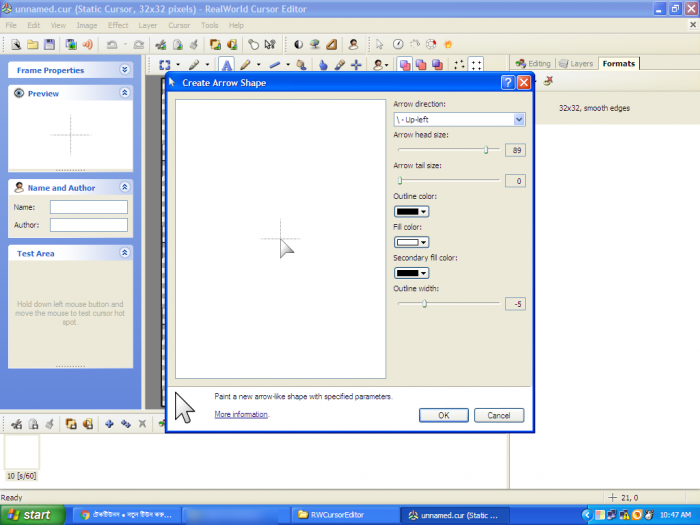700x525 pixels.
Task: Click the Undo arrow icon
Action: point(112,44)
